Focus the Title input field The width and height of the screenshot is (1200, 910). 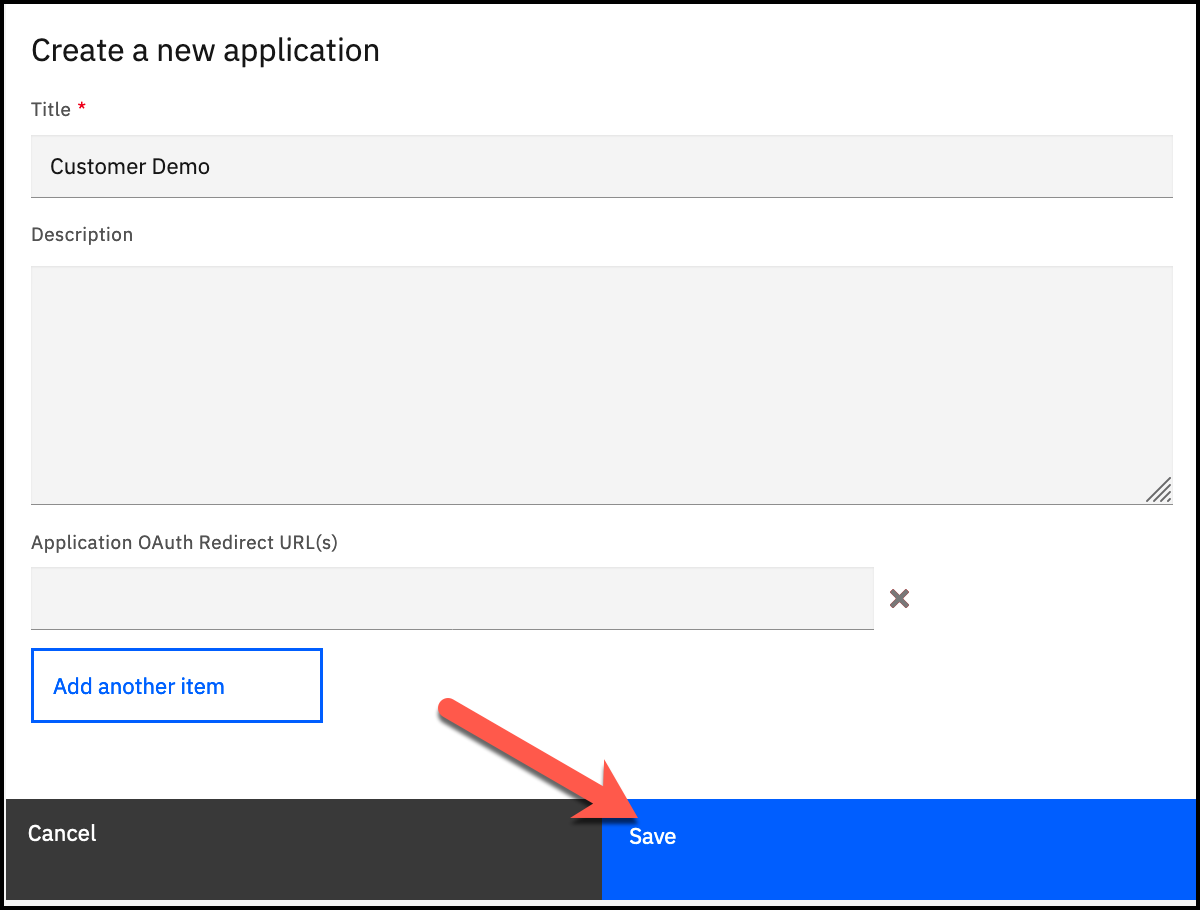coord(600,167)
